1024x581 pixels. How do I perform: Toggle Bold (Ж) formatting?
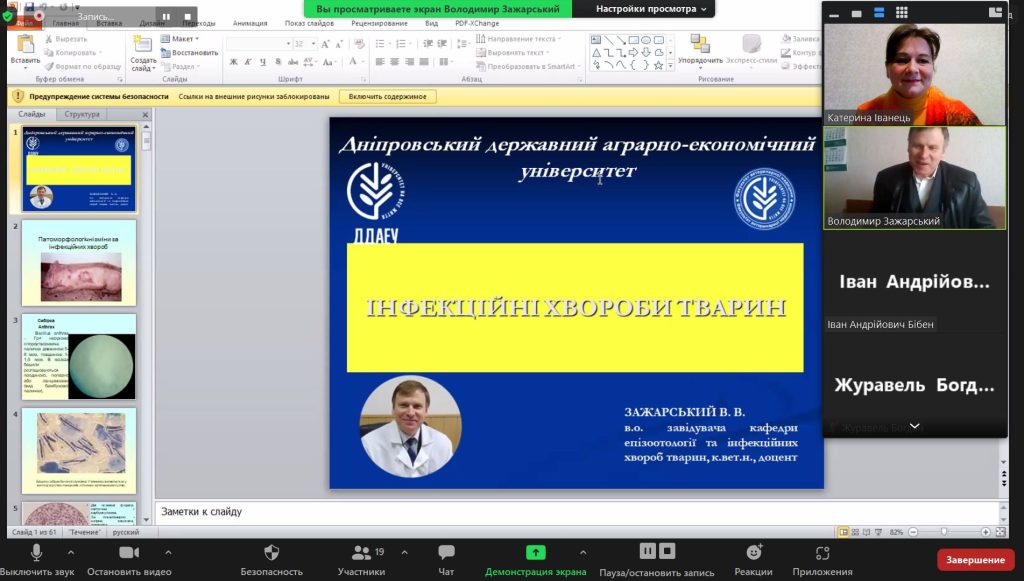[x=233, y=62]
